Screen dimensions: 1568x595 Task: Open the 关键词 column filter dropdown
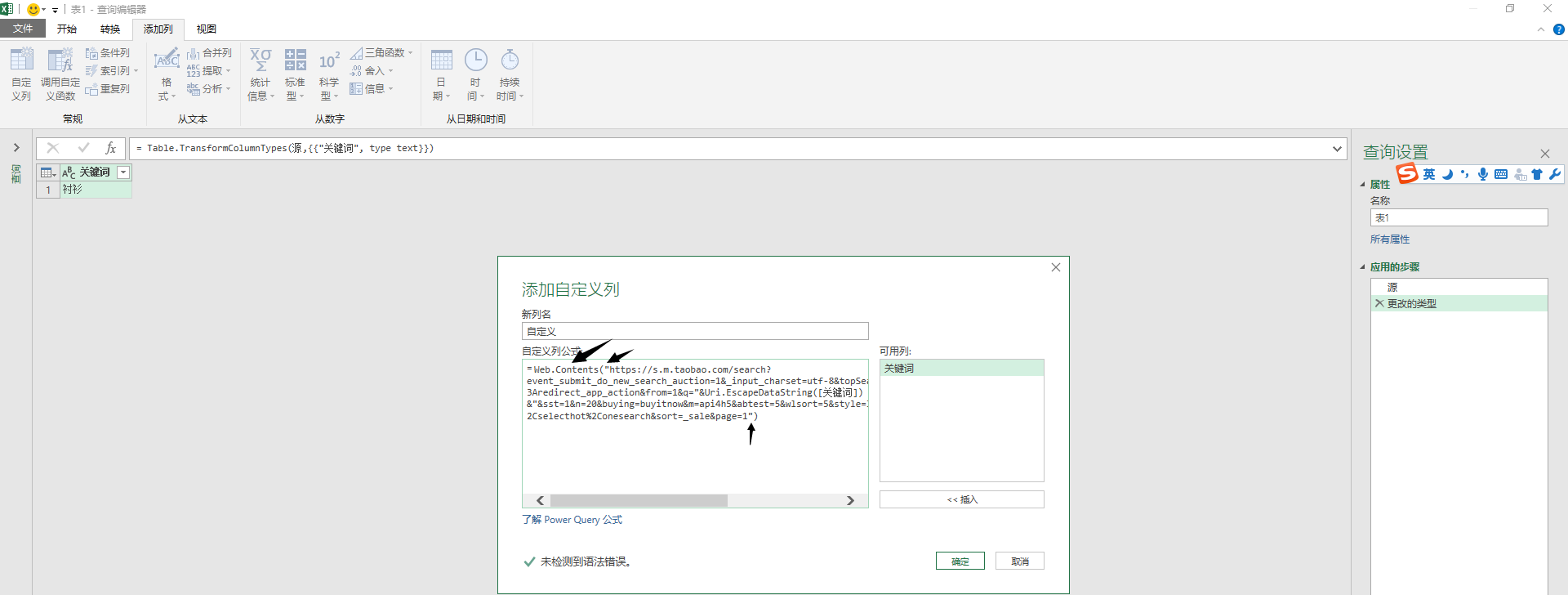coord(123,172)
